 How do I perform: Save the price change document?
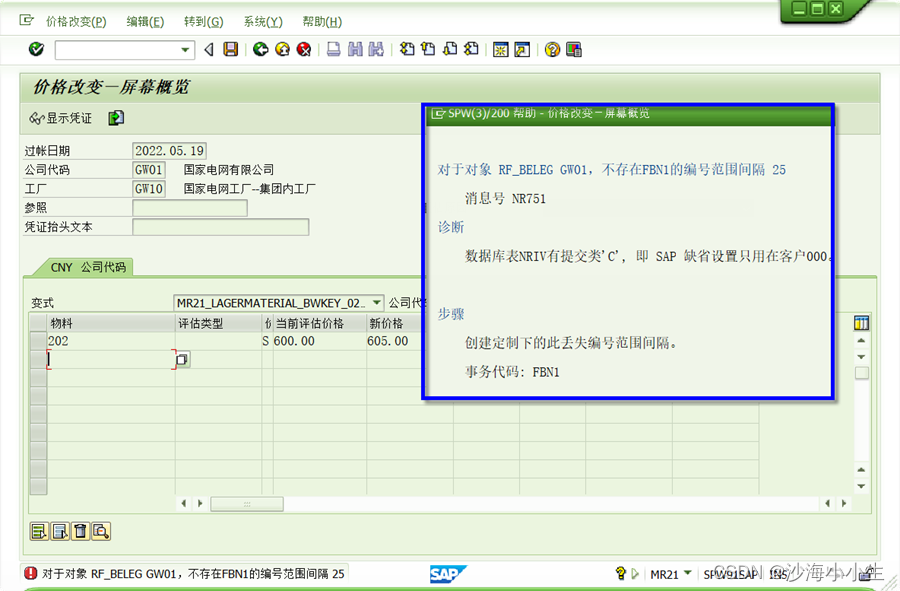[x=229, y=49]
